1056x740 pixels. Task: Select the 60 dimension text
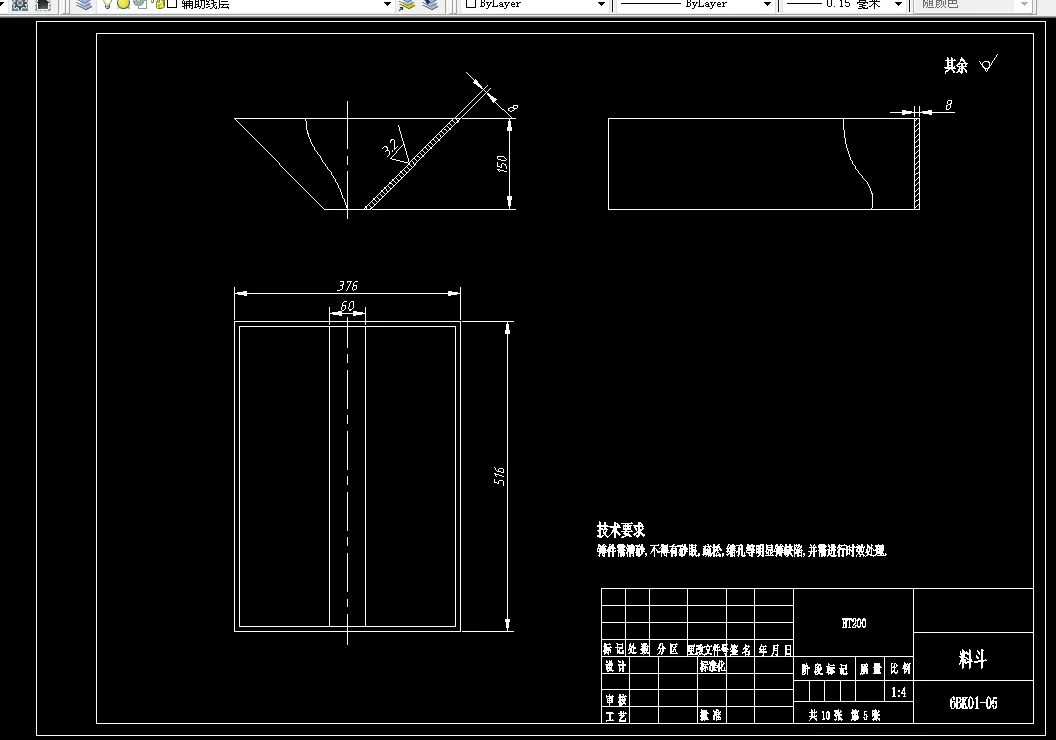click(347, 306)
